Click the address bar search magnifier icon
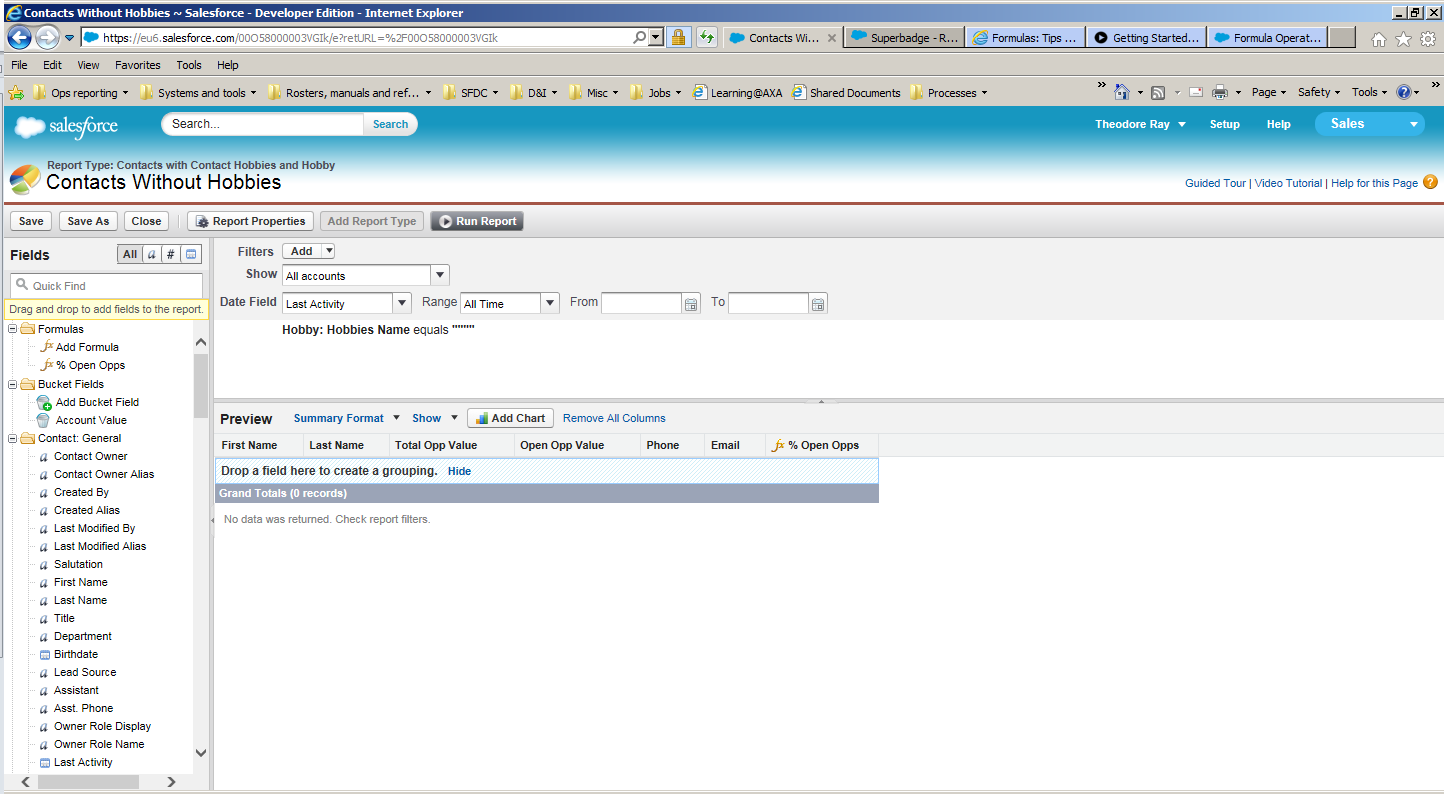This screenshot has height=794, width=1444. tap(640, 38)
